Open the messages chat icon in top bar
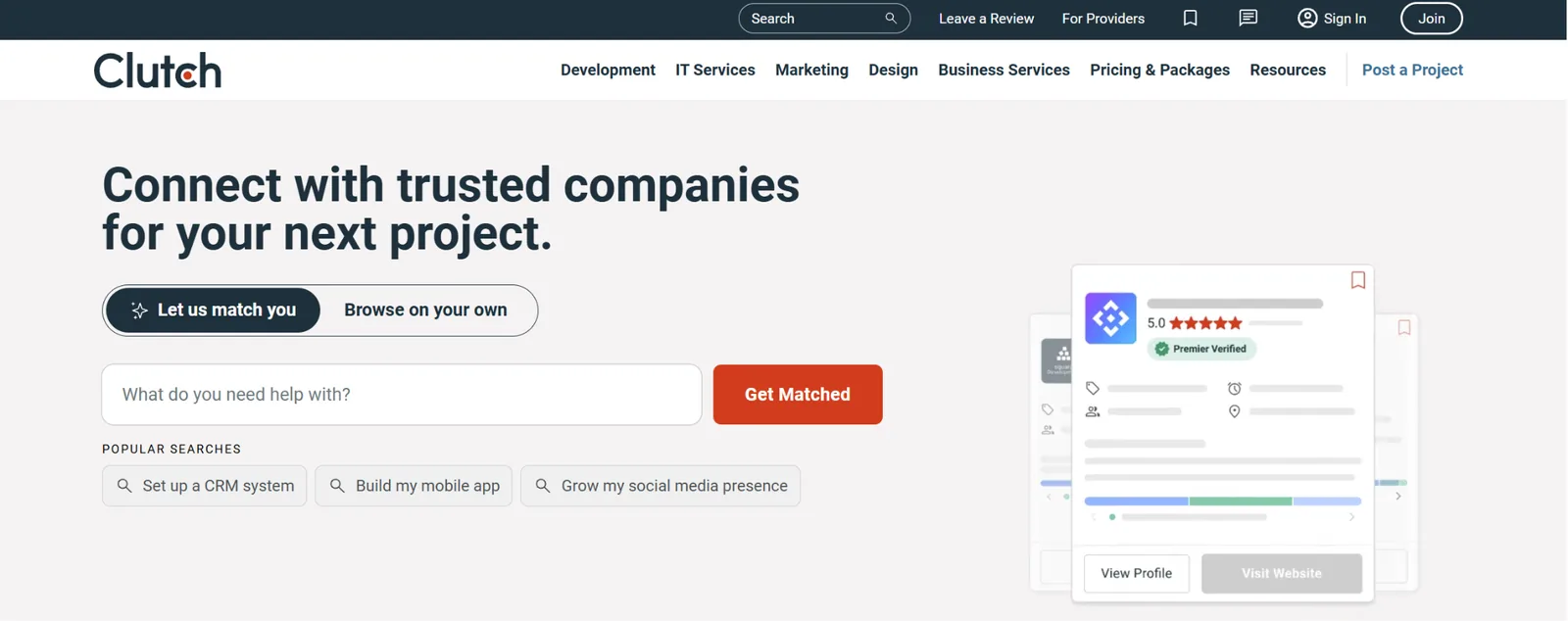Image resolution: width=1568 pixels, height=621 pixels. click(x=1248, y=19)
